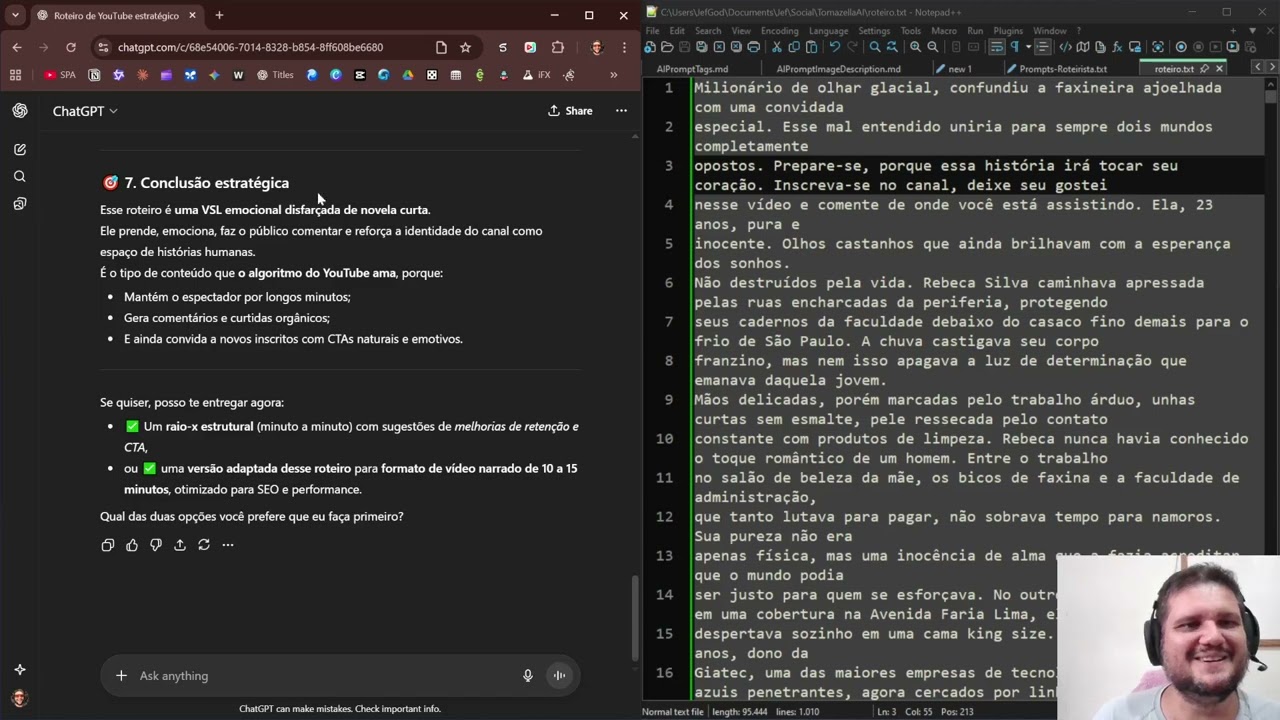The width and height of the screenshot is (1280, 720).
Task: Click the Share button in ChatGPT
Action: coord(570,111)
